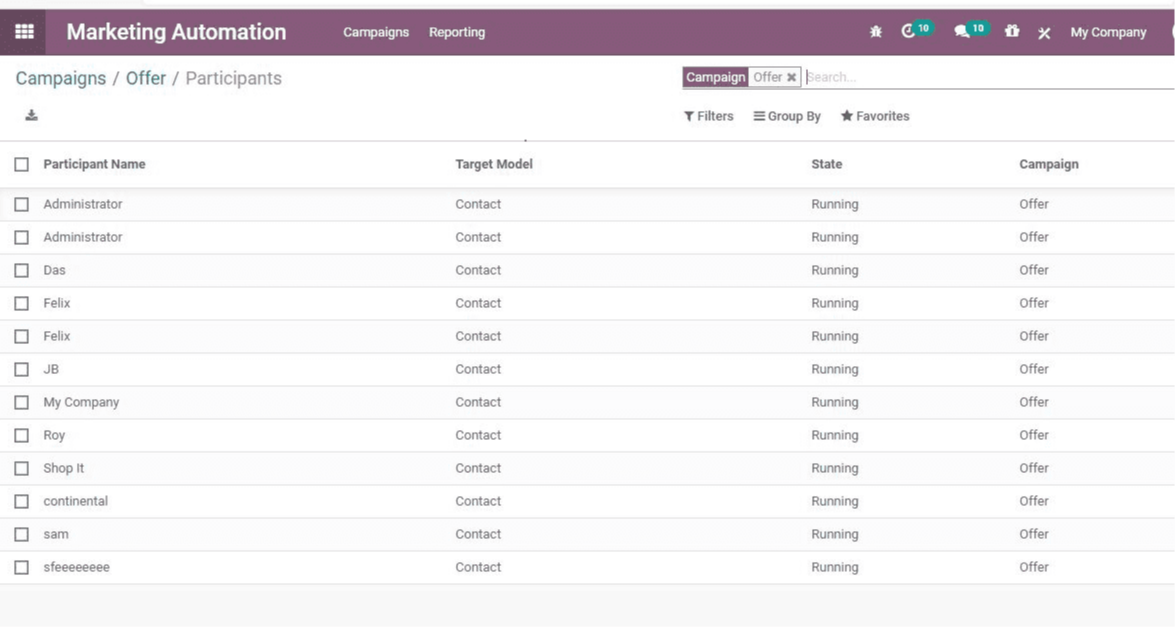1175x627 pixels.
Task: Expand the Filters dropdown
Action: [x=708, y=116]
